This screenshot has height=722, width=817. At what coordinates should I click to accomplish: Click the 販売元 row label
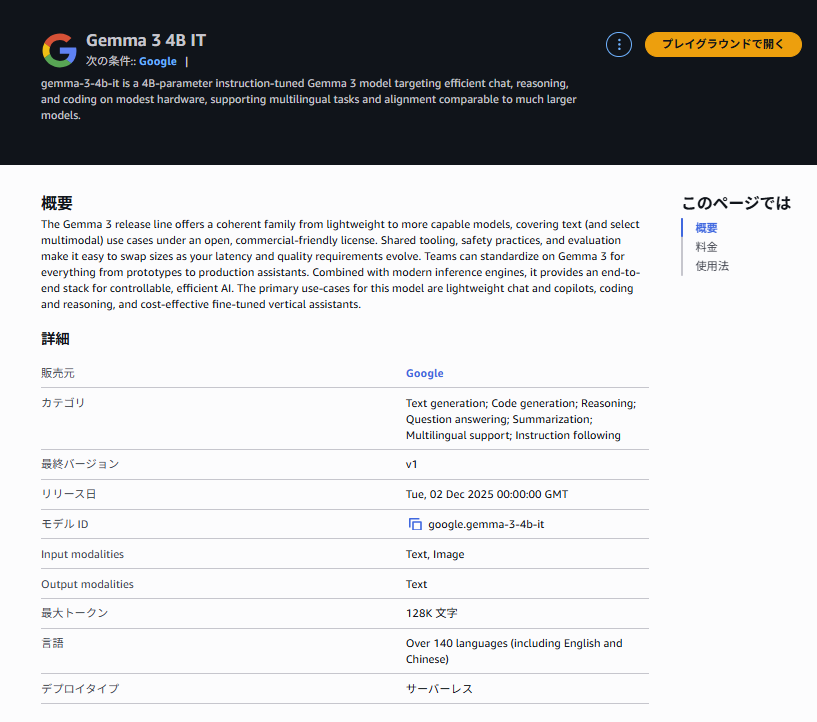pyautogui.click(x=57, y=373)
